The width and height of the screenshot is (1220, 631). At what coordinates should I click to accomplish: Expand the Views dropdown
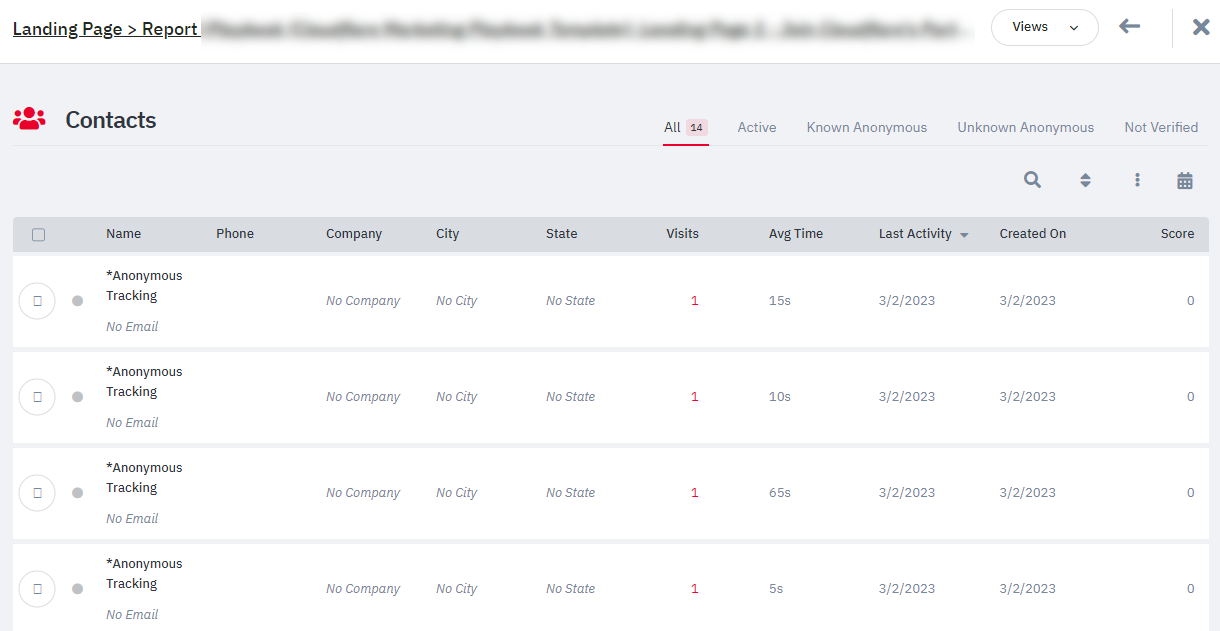point(1044,27)
